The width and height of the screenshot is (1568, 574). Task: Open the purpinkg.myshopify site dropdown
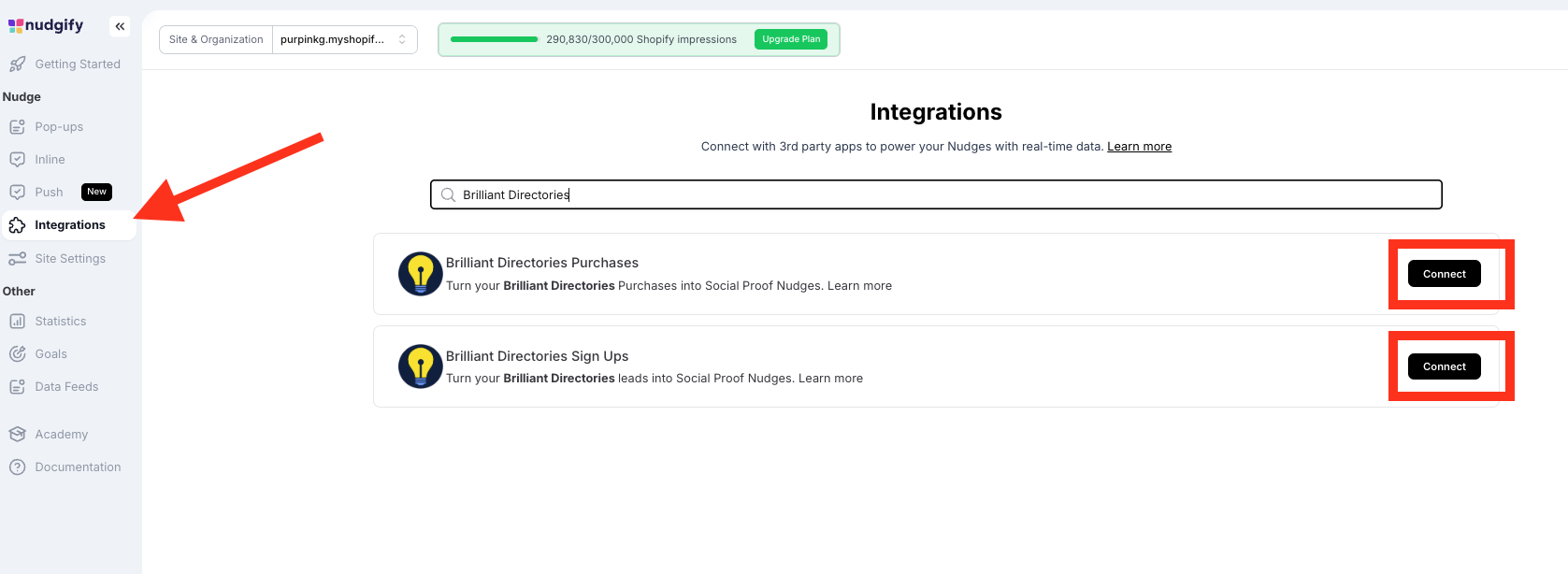coord(344,39)
